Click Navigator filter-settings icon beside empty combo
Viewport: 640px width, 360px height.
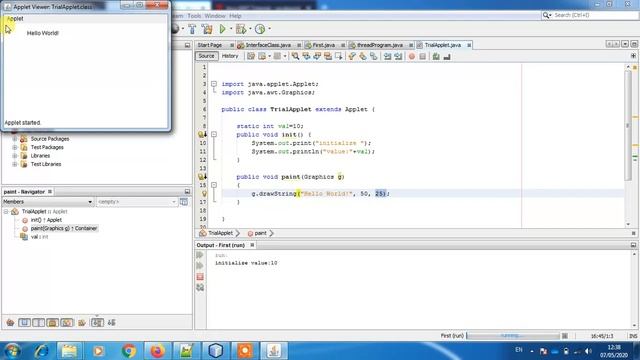point(184,202)
